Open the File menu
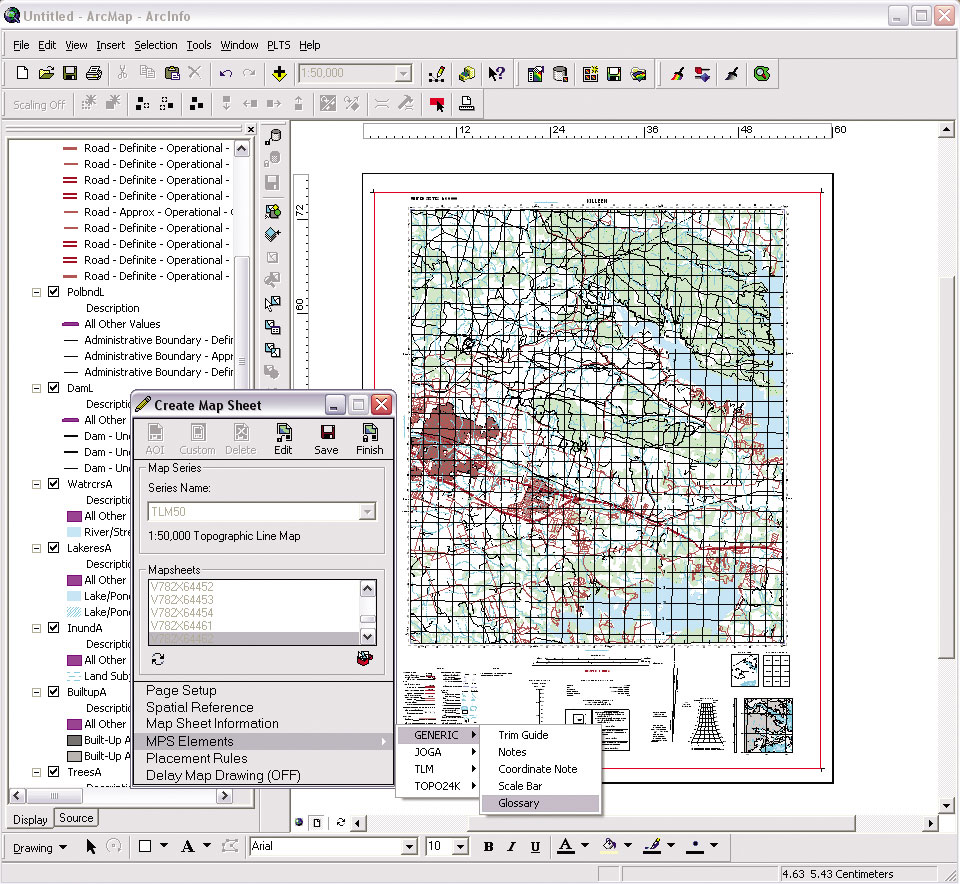This screenshot has width=960, height=884. coord(21,45)
